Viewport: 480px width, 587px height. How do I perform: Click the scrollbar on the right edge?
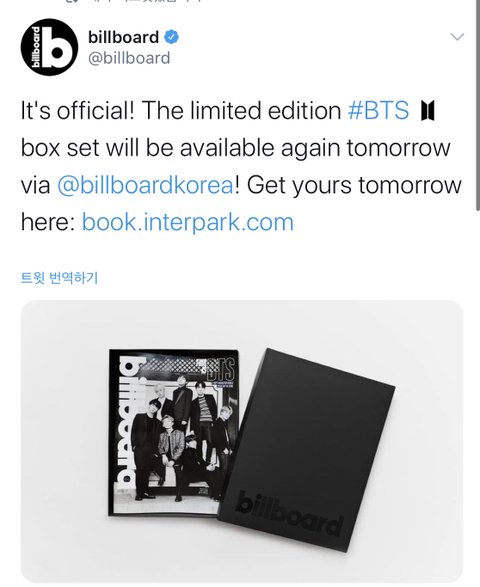coord(477,105)
